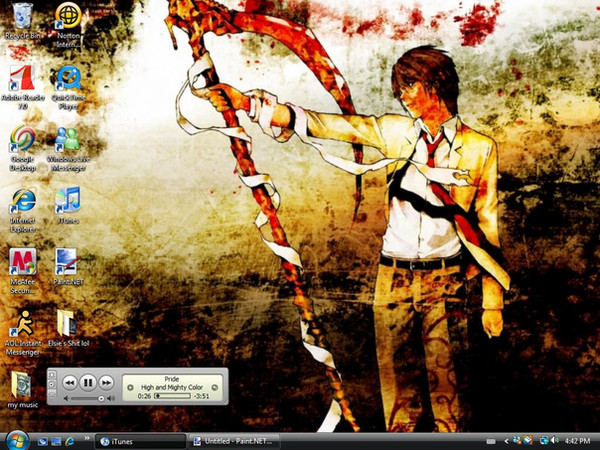Launch Internet Explorer from Quick Launch
Viewport: 600px width, 450px height.
pos(70,442)
